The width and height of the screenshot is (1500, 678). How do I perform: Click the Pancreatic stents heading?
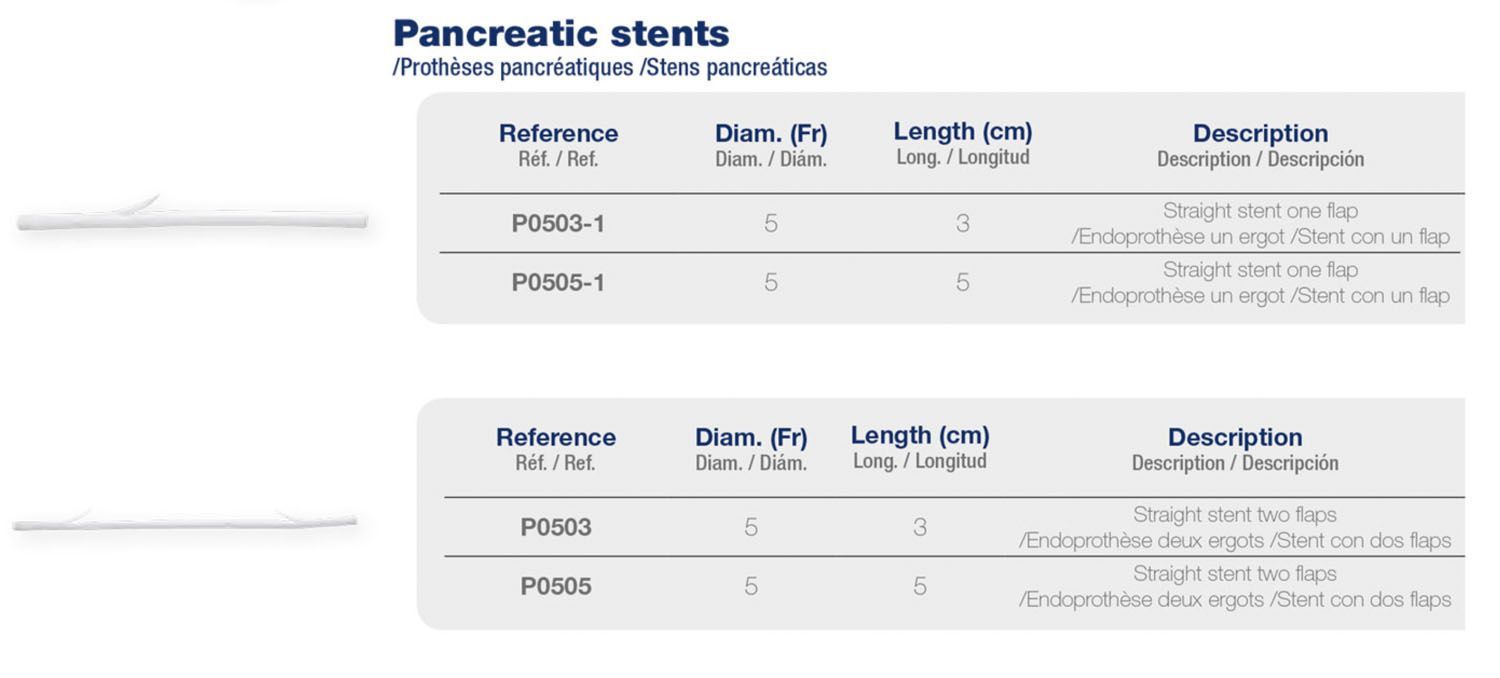[x=561, y=34]
